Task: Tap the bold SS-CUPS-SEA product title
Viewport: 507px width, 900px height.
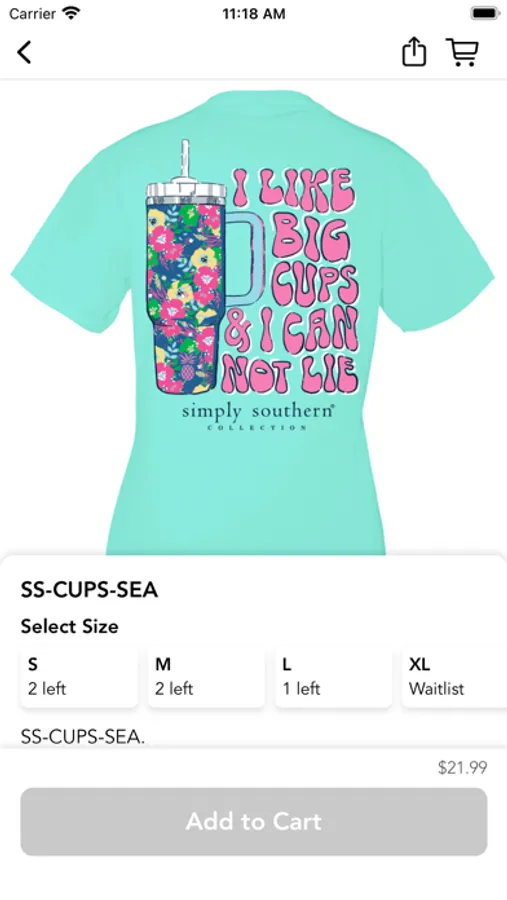Action: pos(89,590)
